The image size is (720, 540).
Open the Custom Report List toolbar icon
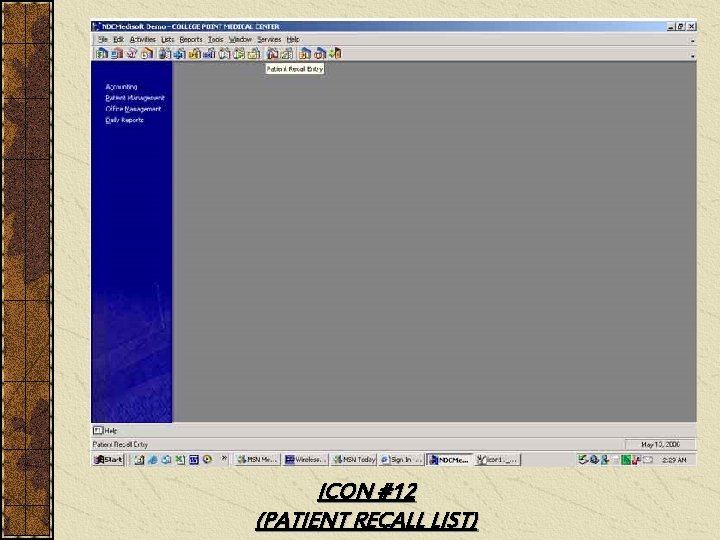click(287, 54)
